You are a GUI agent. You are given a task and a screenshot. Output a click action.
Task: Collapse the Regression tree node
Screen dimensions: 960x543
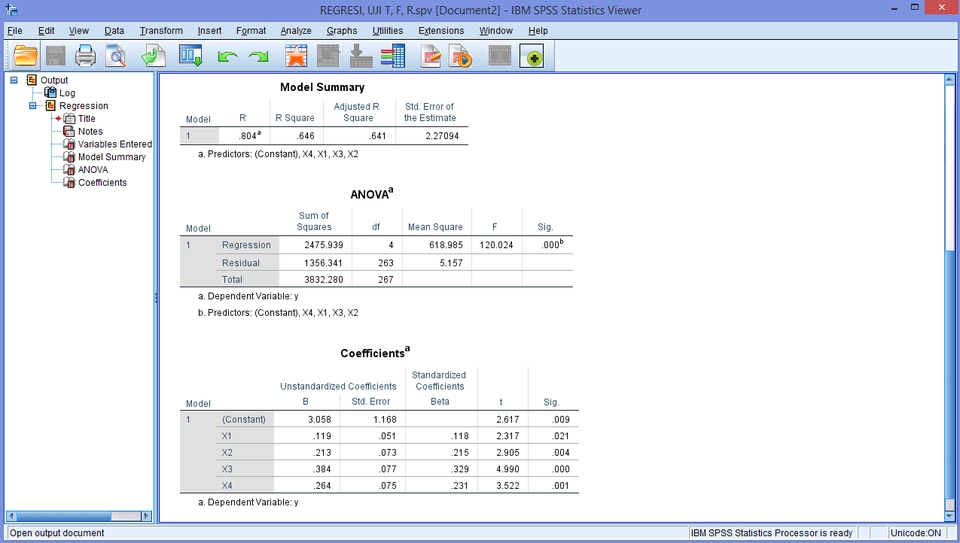pos(32,106)
